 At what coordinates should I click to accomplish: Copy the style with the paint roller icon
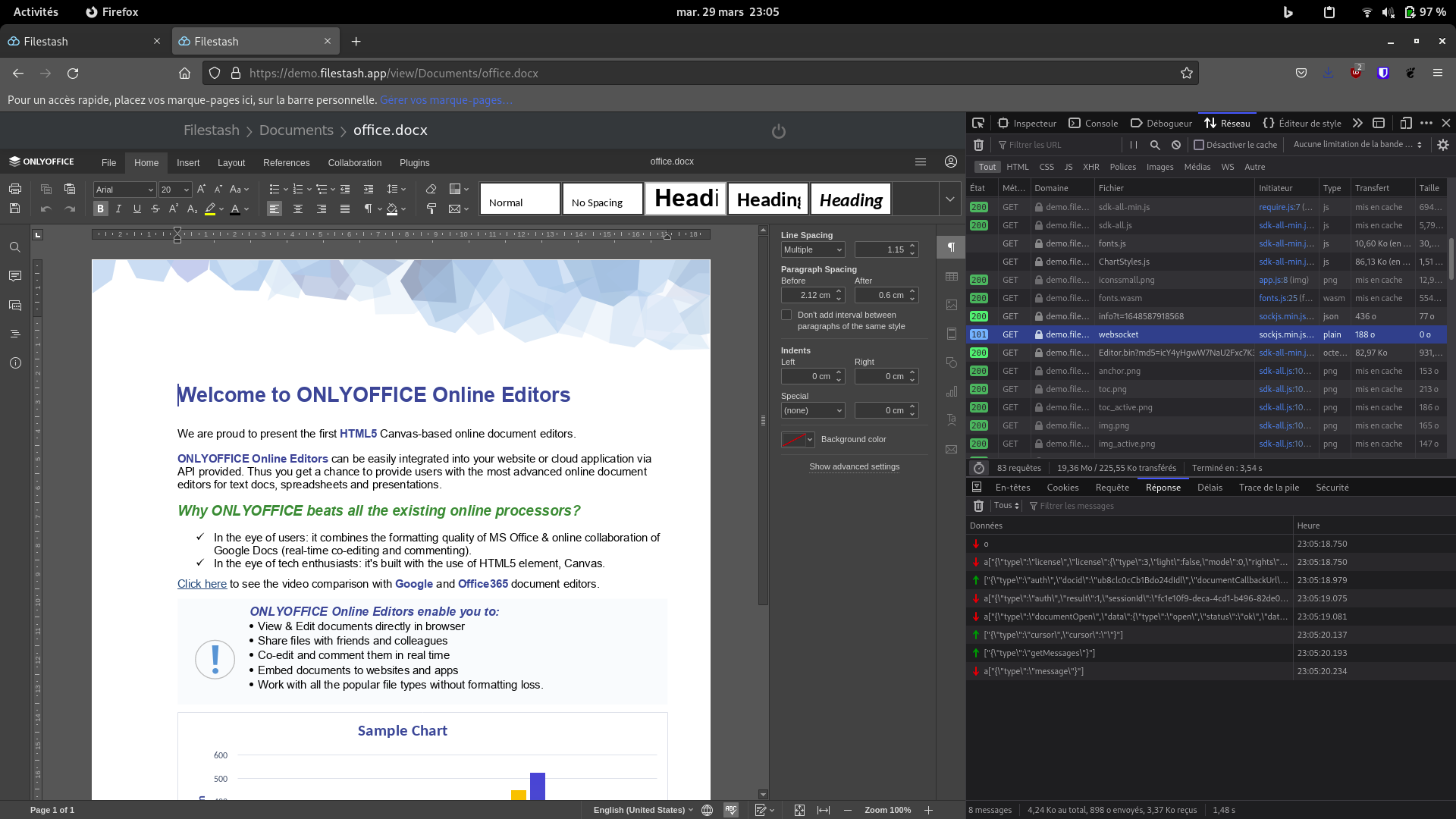pos(431,209)
